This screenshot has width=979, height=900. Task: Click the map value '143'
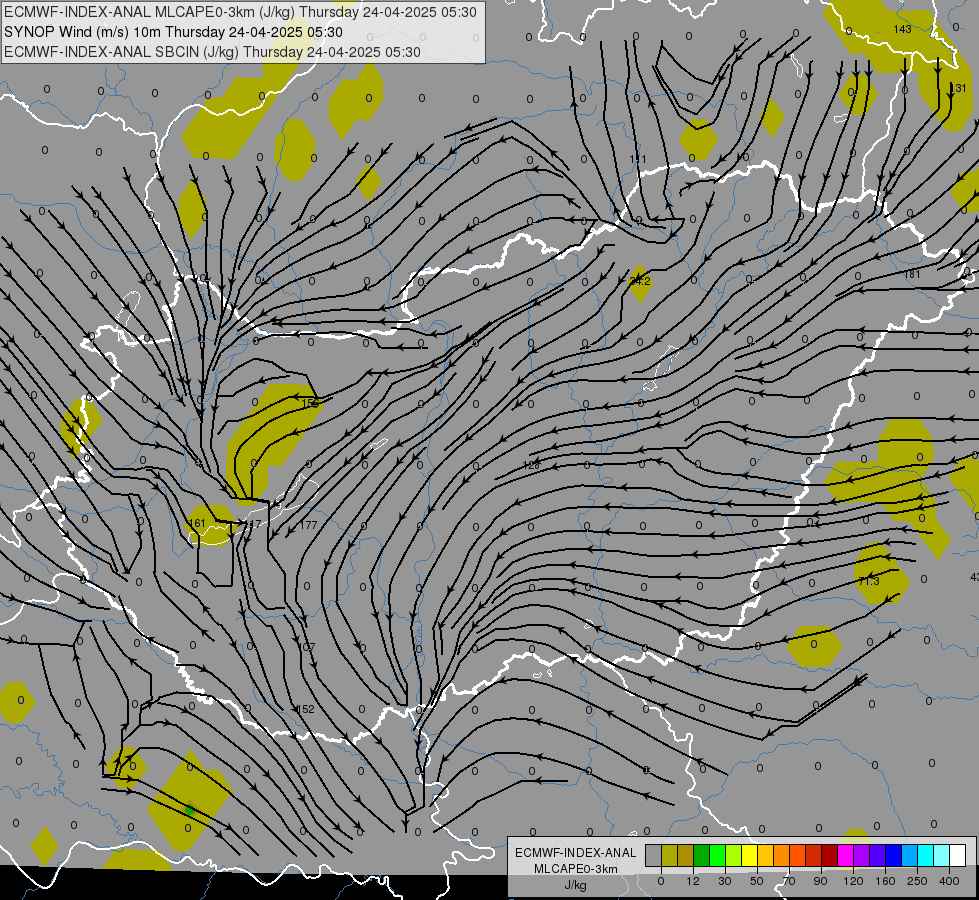(x=902, y=29)
